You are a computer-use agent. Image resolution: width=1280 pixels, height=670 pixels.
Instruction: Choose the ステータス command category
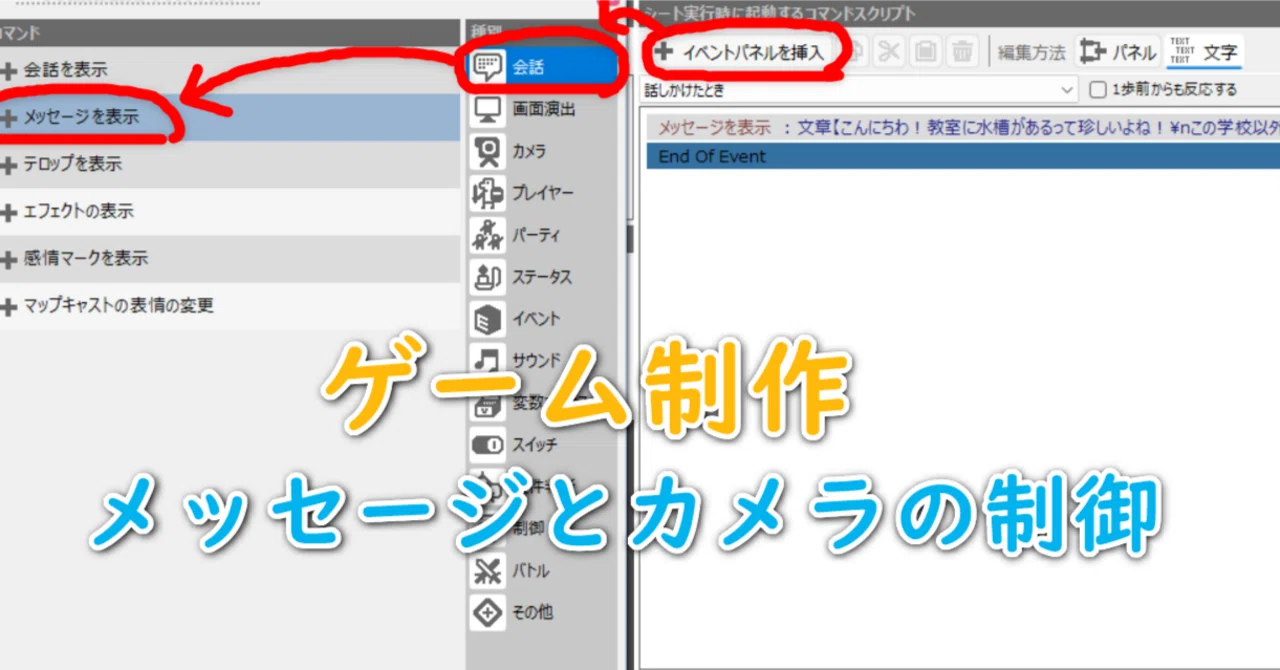(543, 277)
